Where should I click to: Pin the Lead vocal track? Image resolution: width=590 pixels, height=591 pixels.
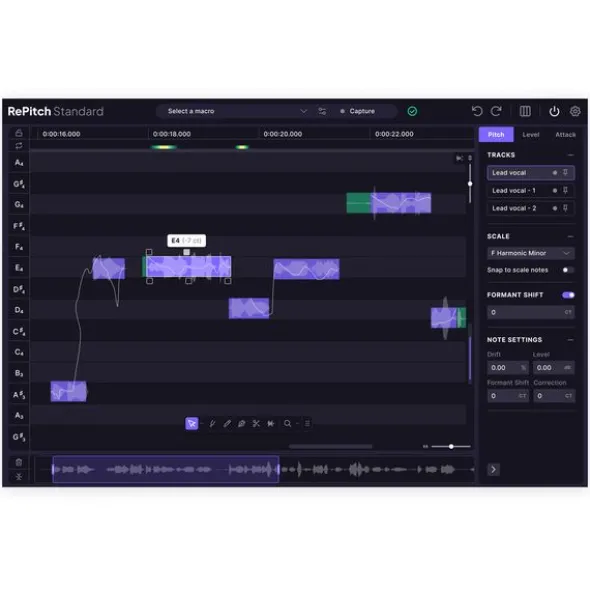pyautogui.click(x=565, y=172)
